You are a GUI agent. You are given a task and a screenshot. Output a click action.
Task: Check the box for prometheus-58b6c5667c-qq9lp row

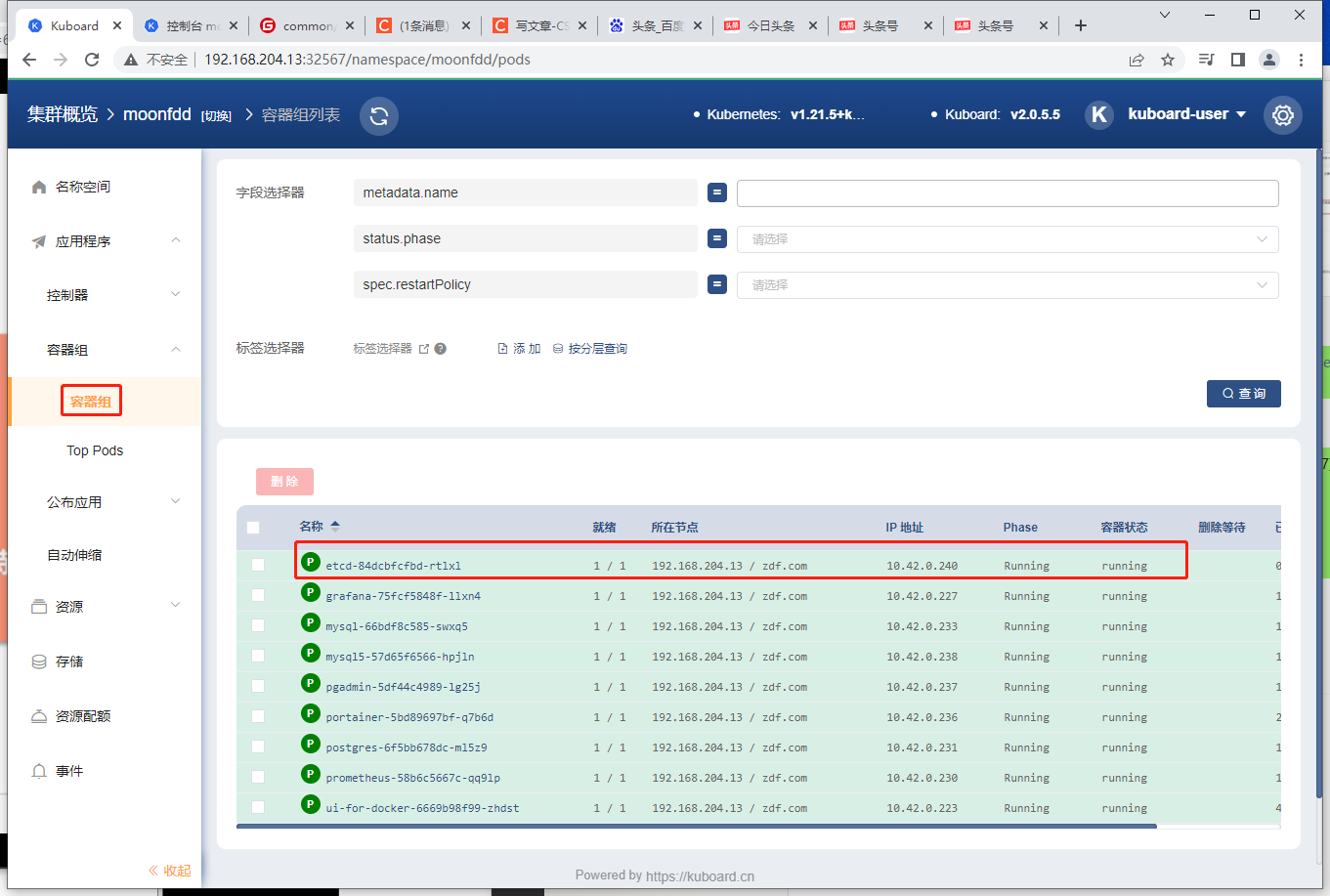click(258, 777)
